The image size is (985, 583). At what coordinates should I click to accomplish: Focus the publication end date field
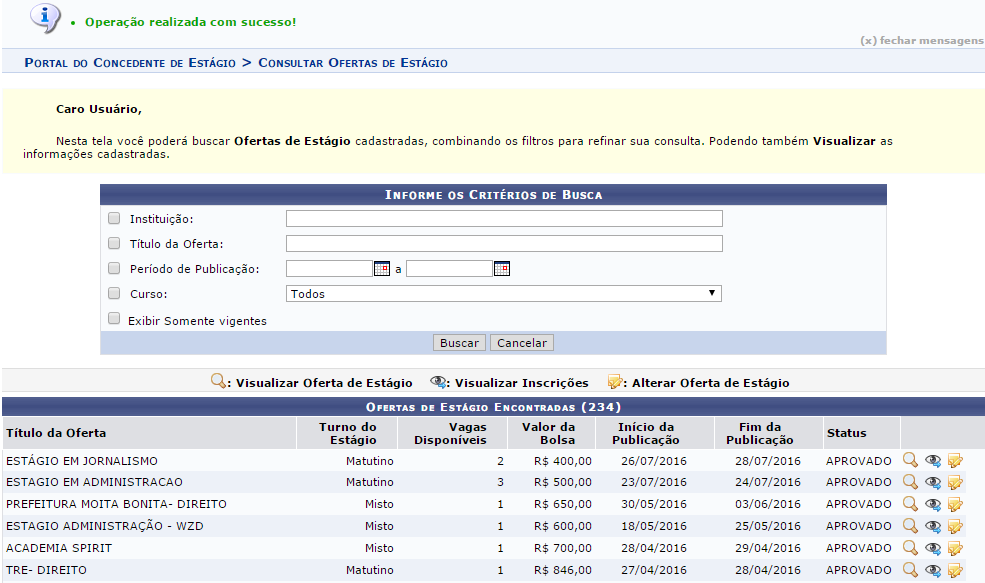click(x=449, y=269)
